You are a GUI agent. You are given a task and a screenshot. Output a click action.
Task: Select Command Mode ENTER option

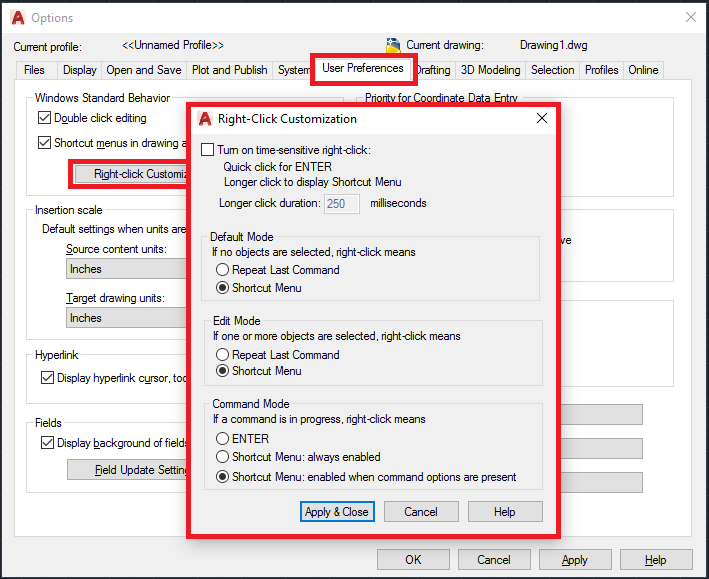(222, 438)
